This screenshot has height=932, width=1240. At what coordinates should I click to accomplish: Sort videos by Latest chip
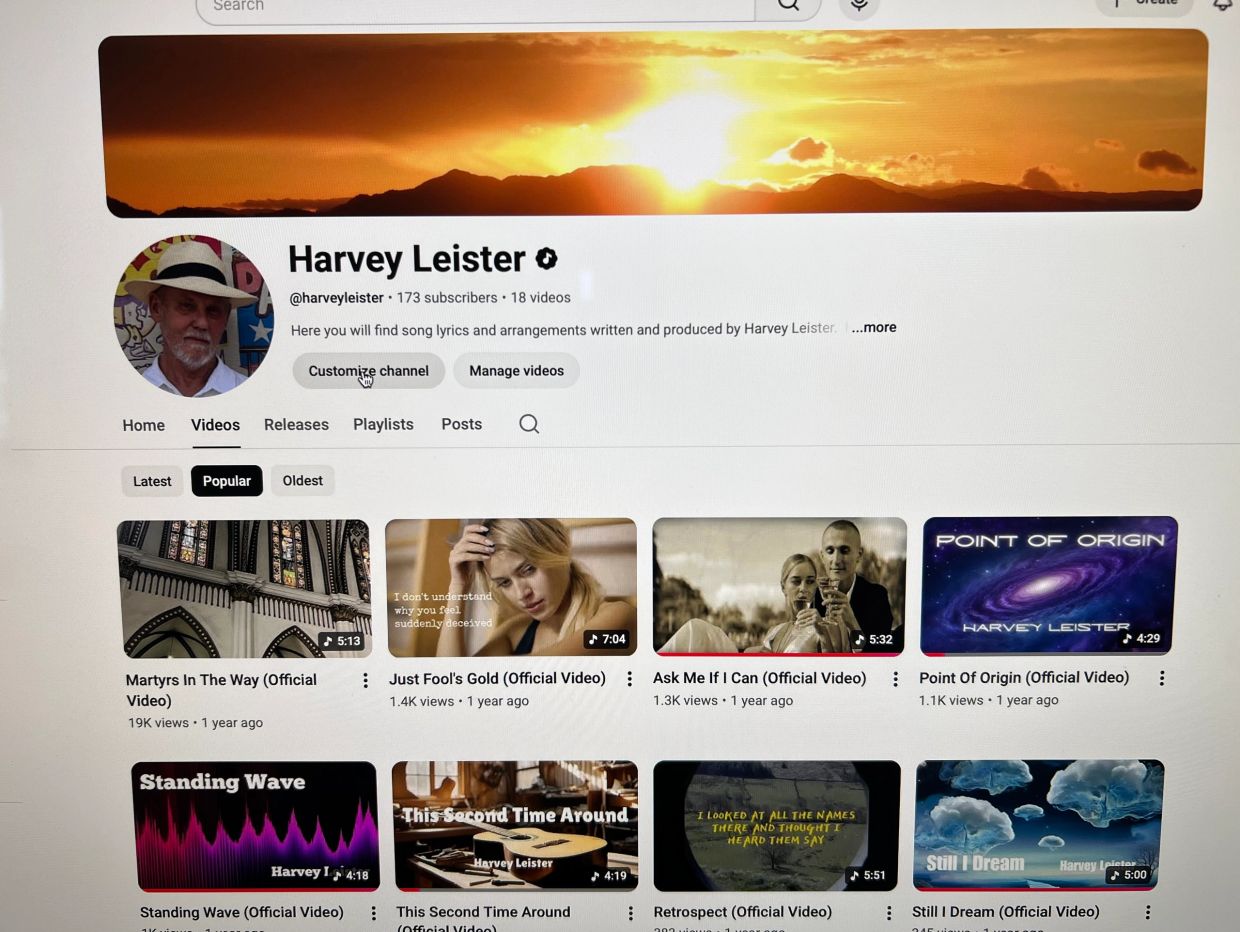[152, 481]
